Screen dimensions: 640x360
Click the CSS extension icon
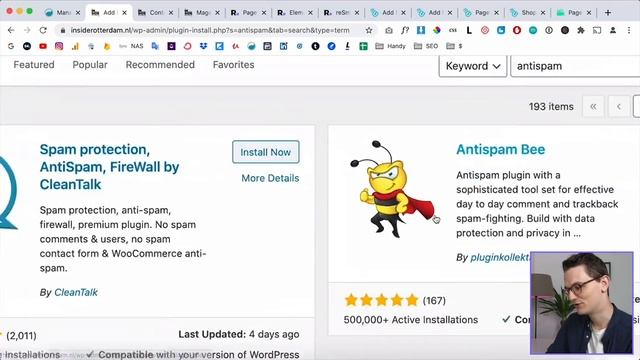click(x=453, y=30)
